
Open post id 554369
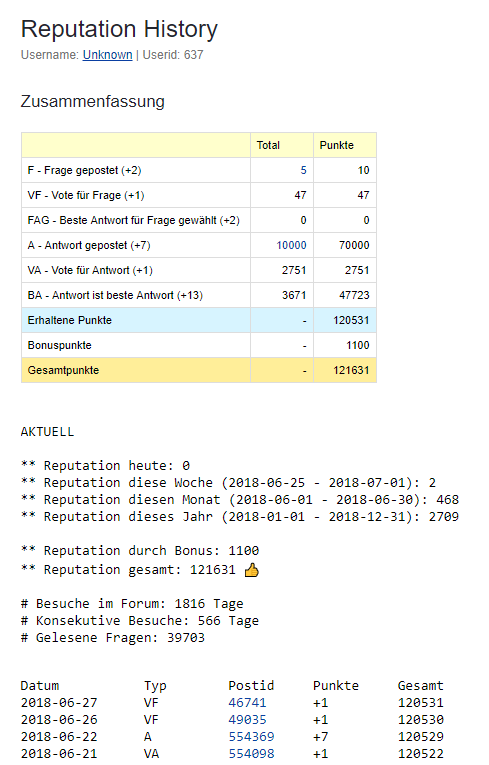251,737
